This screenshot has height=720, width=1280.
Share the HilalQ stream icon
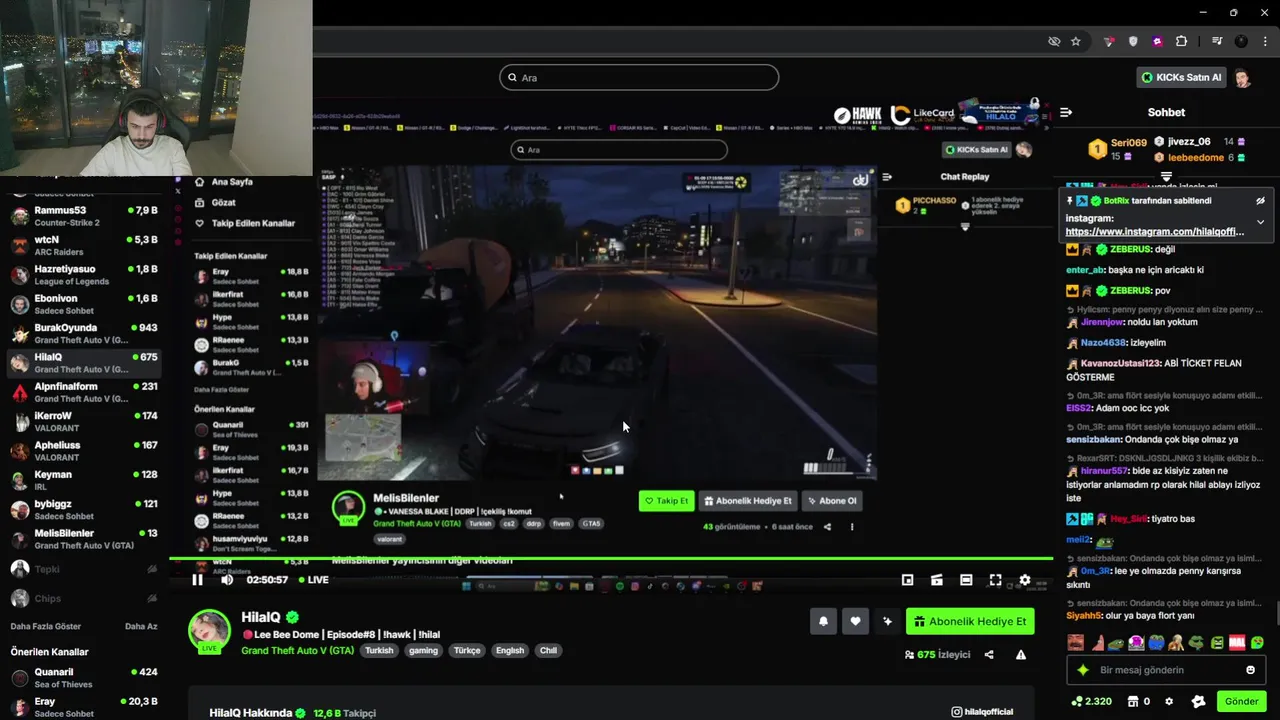[x=989, y=655]
